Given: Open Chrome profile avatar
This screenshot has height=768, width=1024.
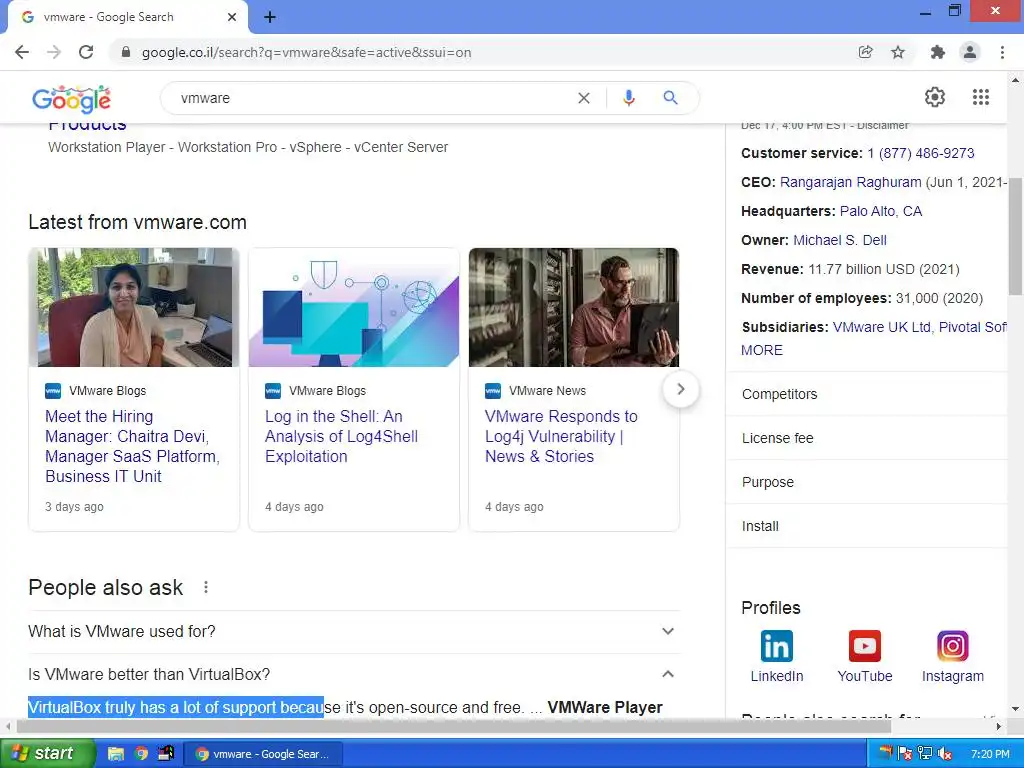Looking at the screenshot, I should coord(970,52).
